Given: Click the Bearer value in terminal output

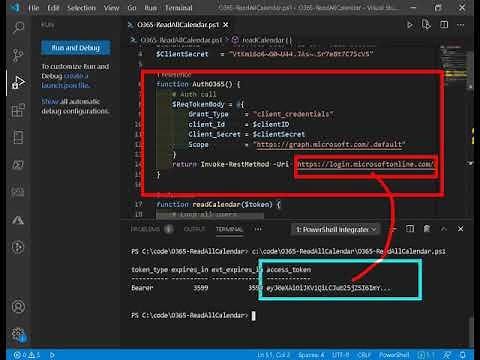Looking at the screenshot, I should coord(142,288).
